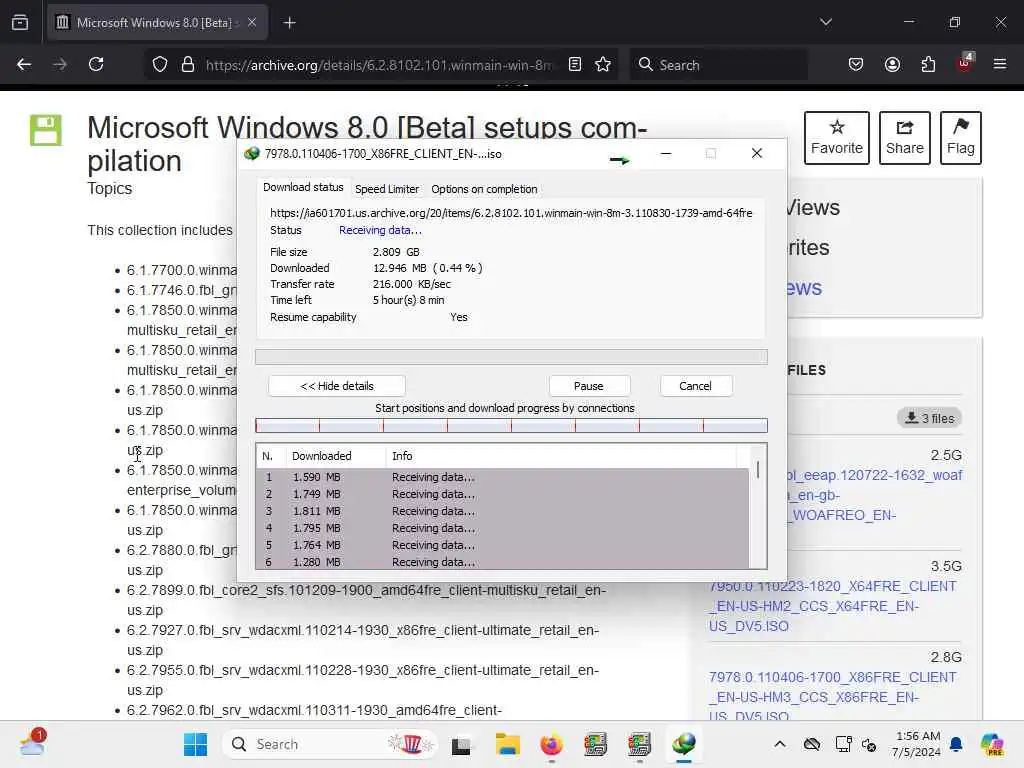This screenshot has height=768, width=1024.
Task: Open the 7978.0.110406-1700 X86FRE ISO link
Action: click(833, 696)
